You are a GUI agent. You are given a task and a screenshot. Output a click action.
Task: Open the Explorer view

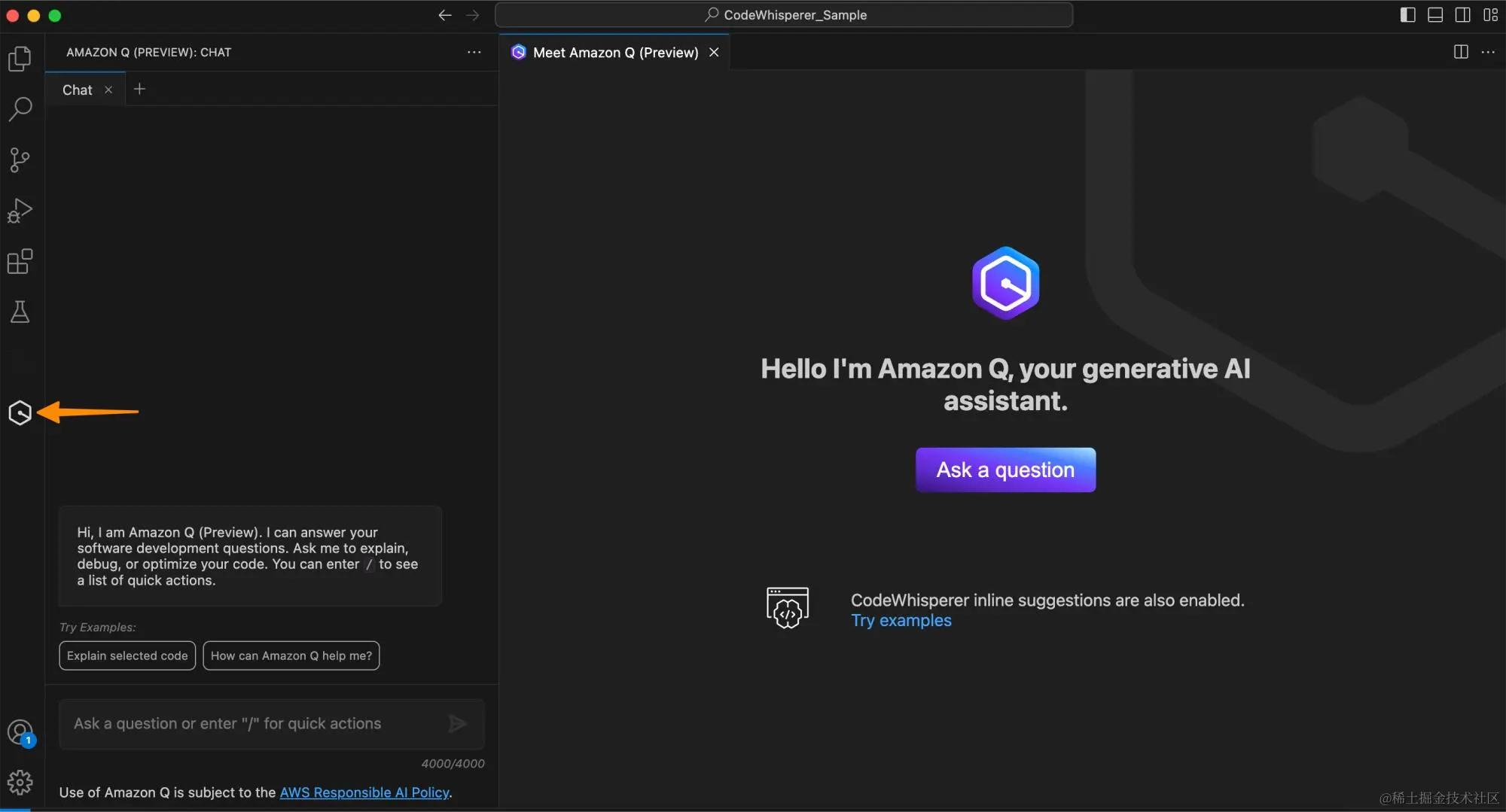(x=20, y=59)
